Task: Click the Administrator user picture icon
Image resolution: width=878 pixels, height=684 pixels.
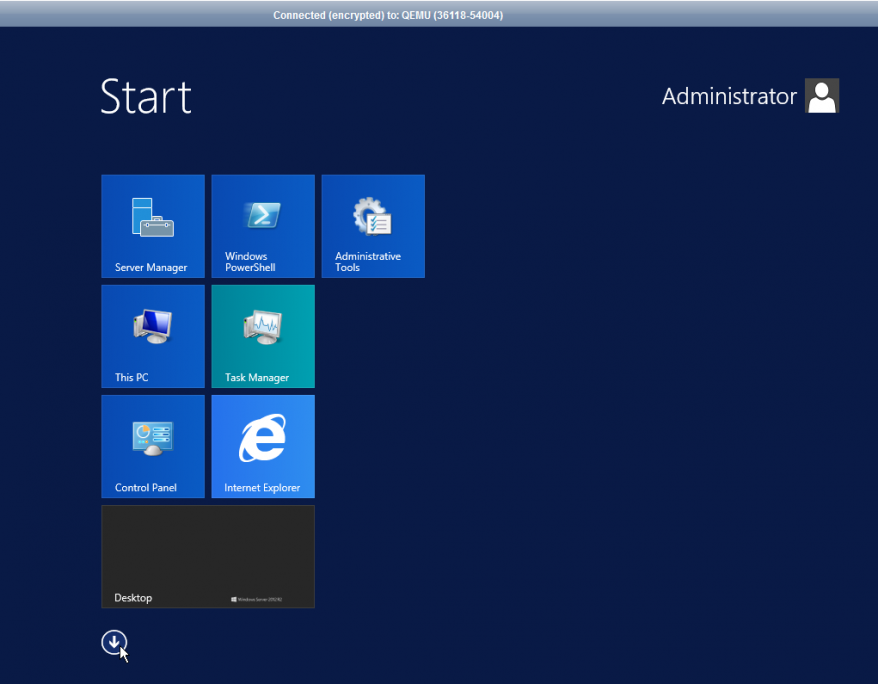Action: [x=822, y=96]
